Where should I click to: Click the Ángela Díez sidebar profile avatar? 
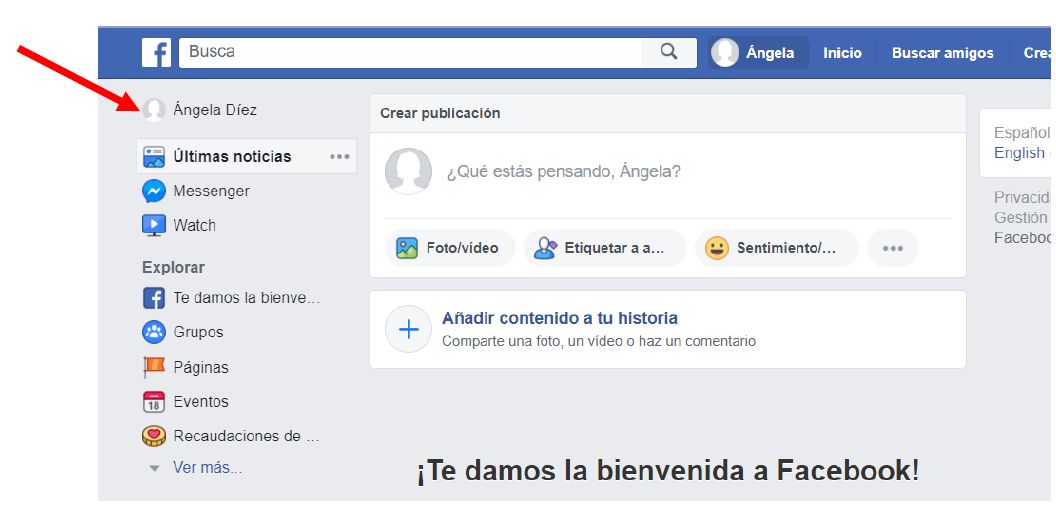[x=154, y=110]
